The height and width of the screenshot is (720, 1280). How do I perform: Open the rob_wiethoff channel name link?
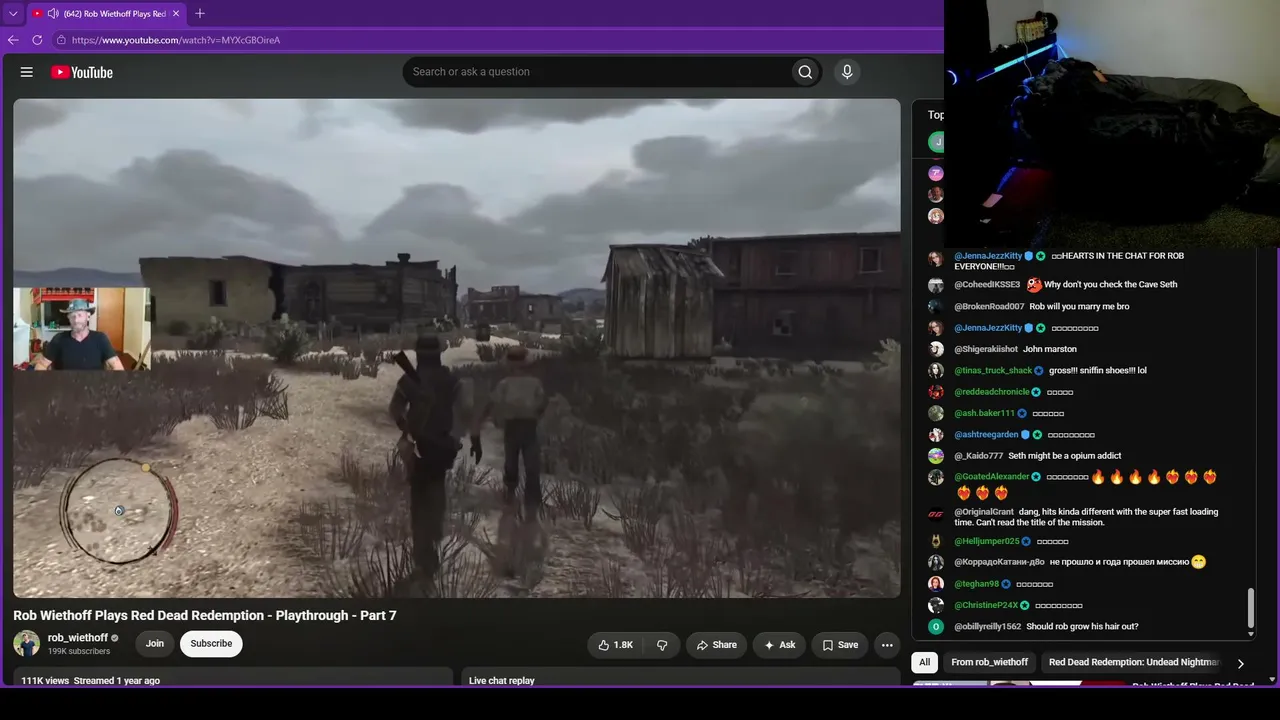tap(78, 638)
